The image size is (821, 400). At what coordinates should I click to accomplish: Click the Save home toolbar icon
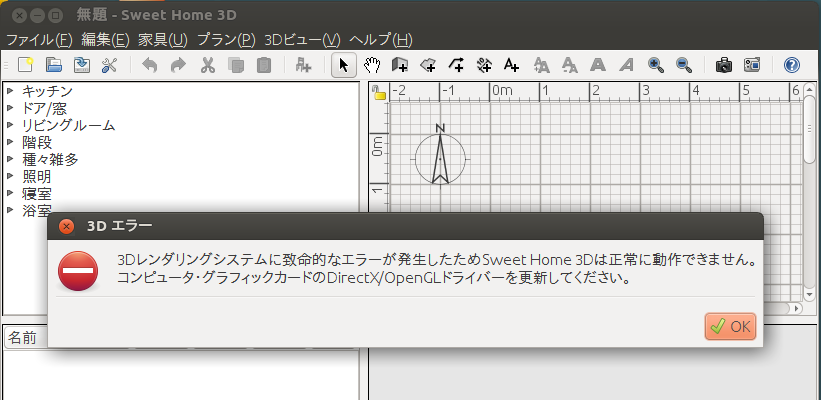[82, 65]
